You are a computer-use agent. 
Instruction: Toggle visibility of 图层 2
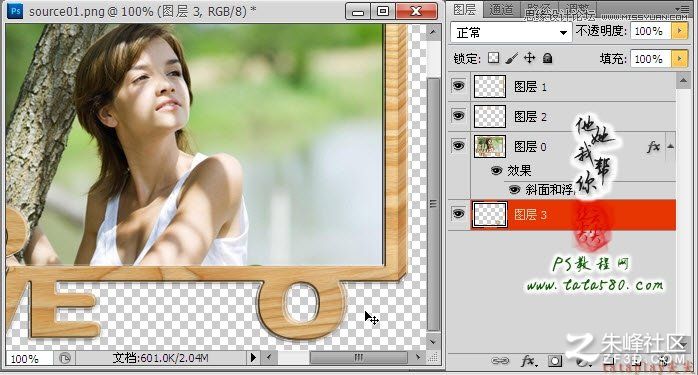tap(459, 116)
